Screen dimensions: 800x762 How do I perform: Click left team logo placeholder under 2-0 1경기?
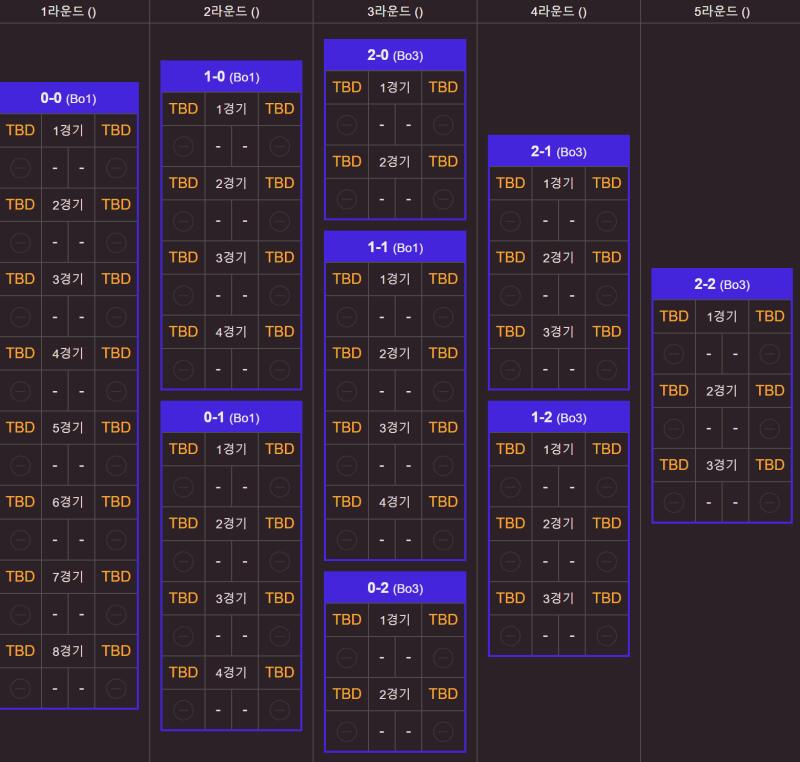347,124
